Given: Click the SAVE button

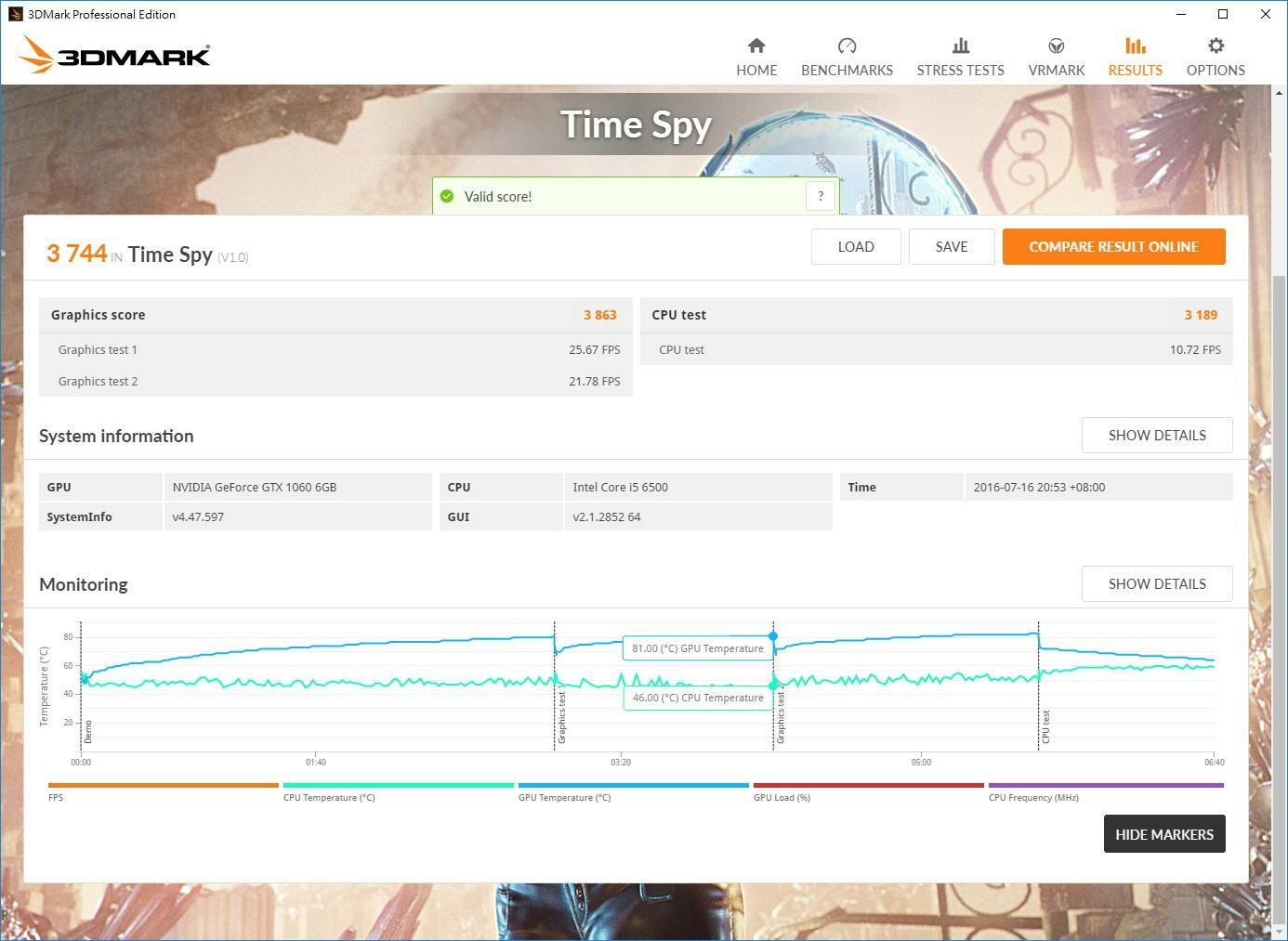Looking at the screenshot, I should pyautogui.click(x=952, y=246).
